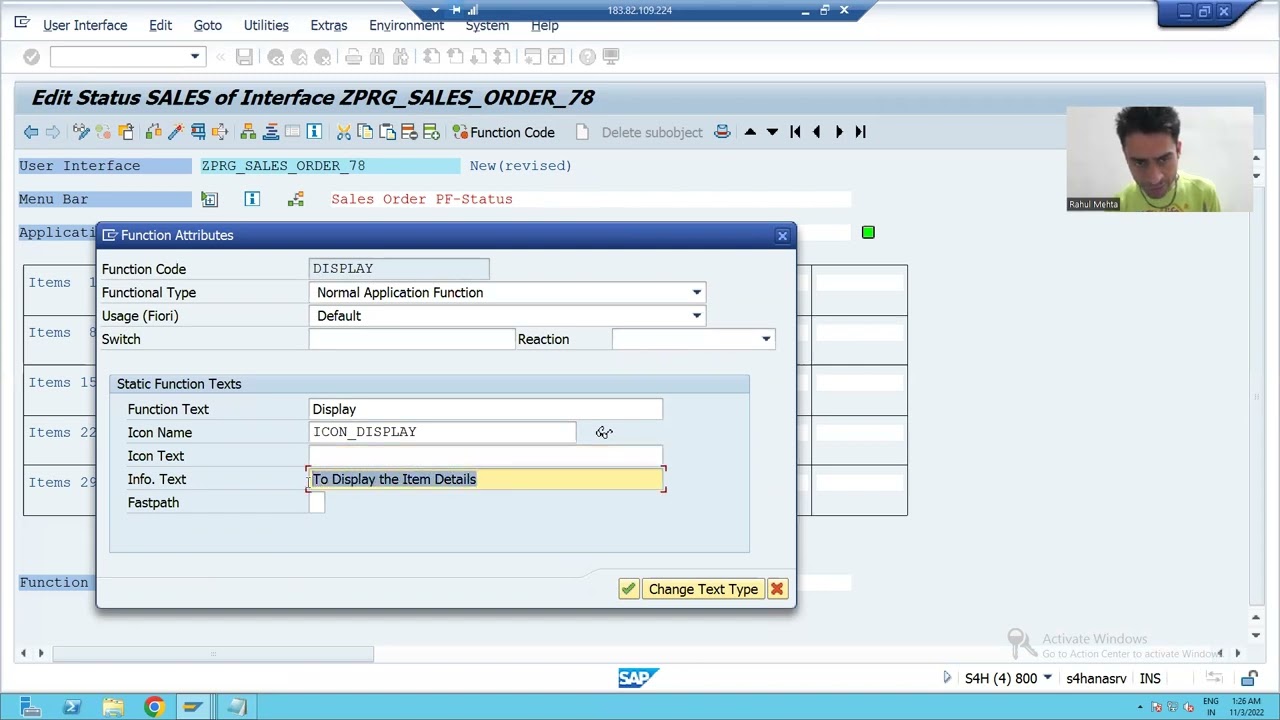Image resolution: width=1280 pixels, height=720 pixels.
Task: Click the Activate magic wand icon
Action: tap(175, 132)
